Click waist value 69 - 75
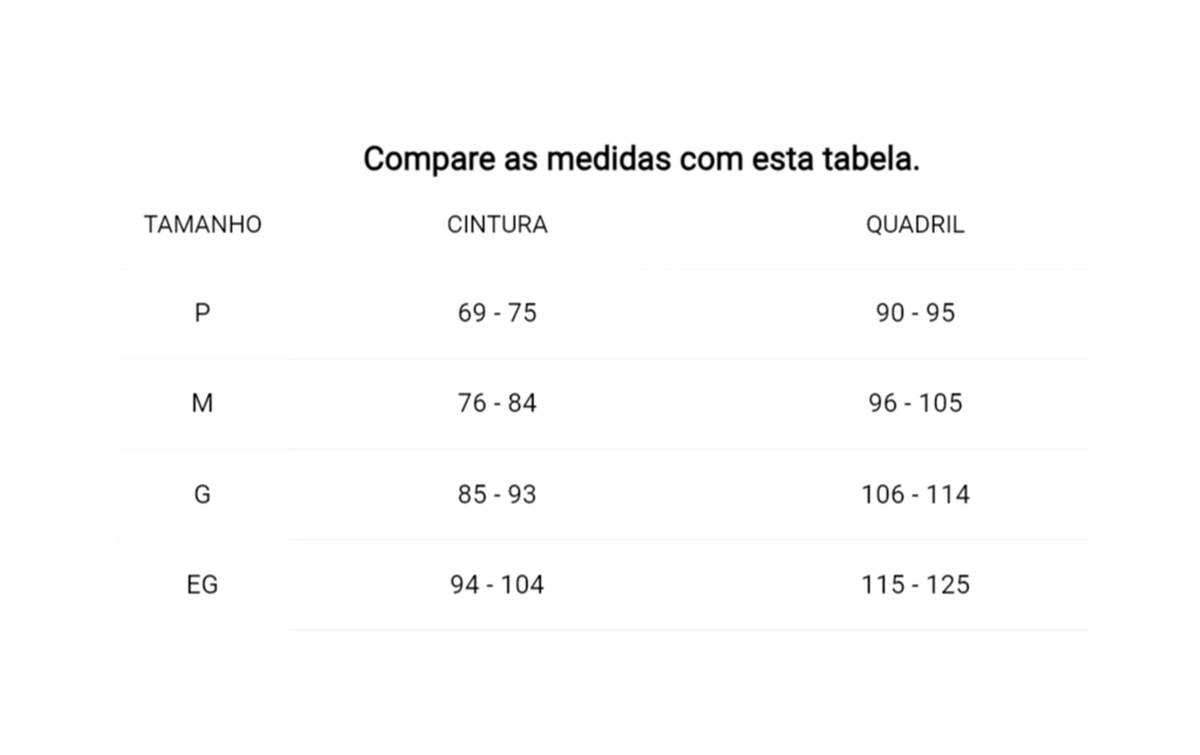 [x=497, y=313]
